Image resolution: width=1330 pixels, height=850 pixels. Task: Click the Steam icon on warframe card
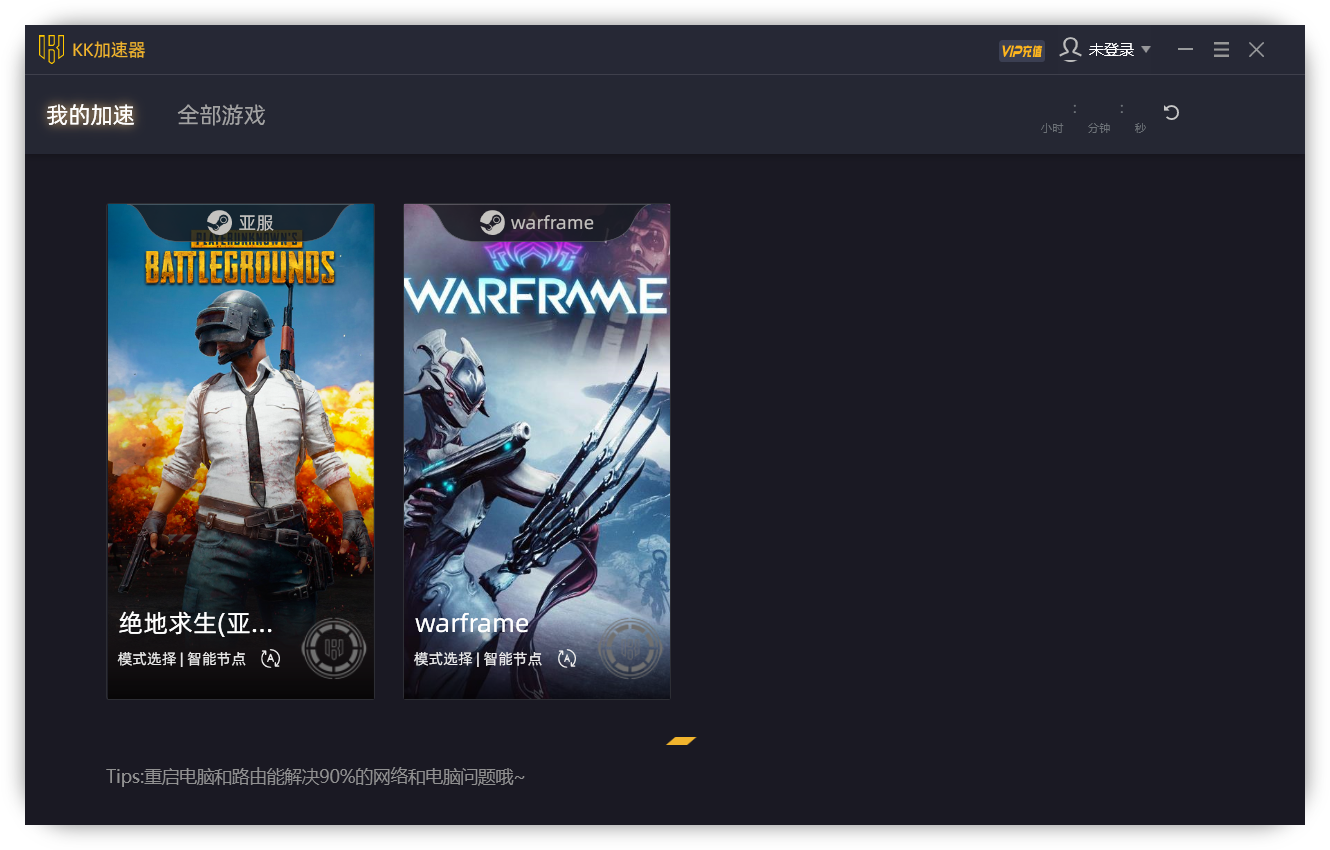[492, 222]
